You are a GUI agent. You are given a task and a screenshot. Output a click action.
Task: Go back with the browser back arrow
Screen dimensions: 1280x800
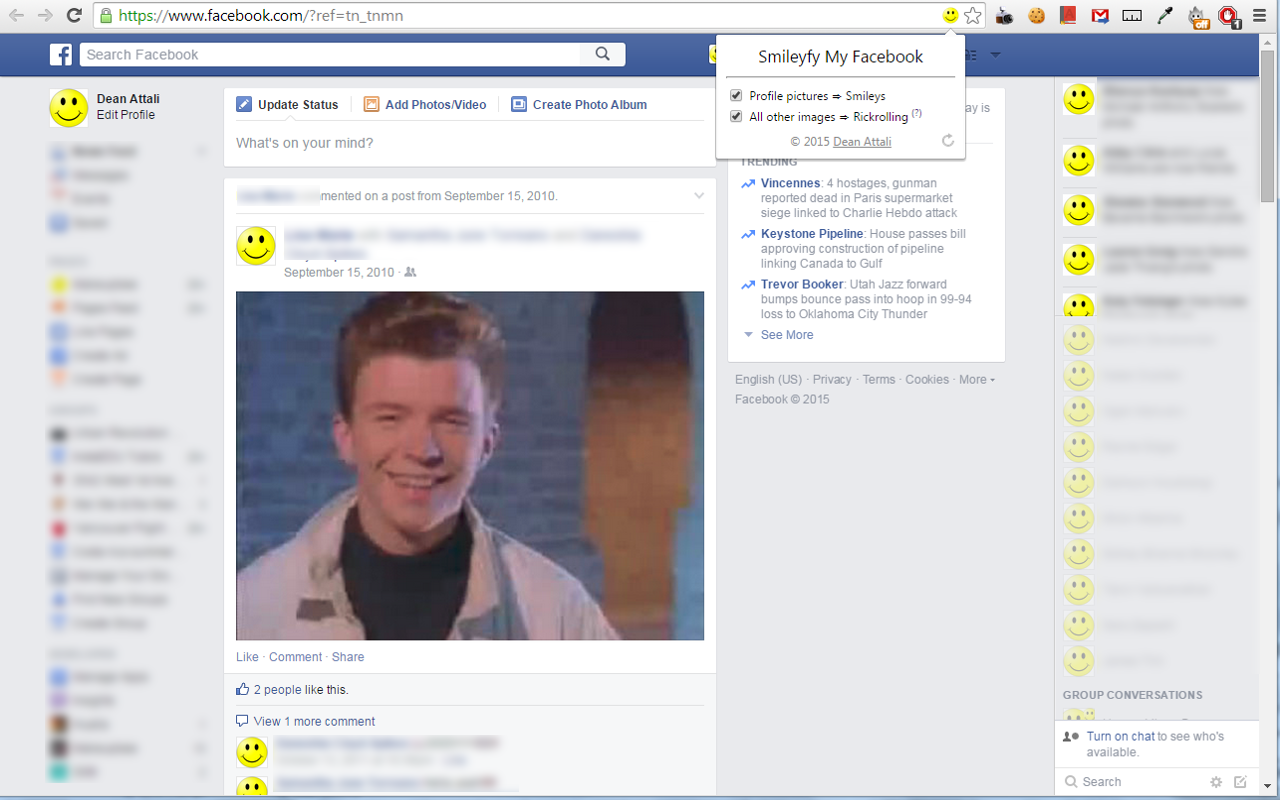pyautogui.click(x=16, y=15)
